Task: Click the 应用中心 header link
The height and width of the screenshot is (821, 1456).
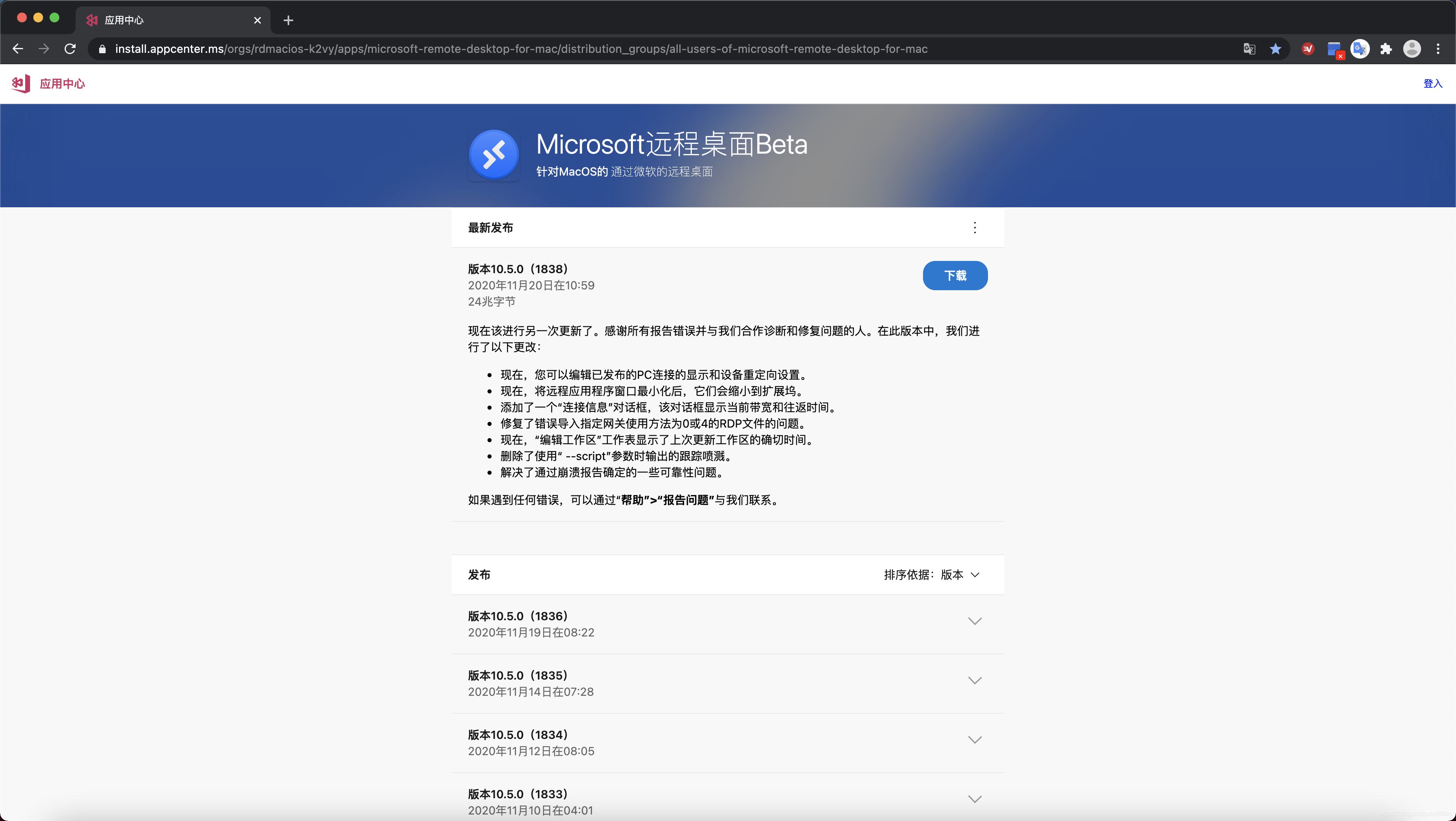Action: pos(62,84)
